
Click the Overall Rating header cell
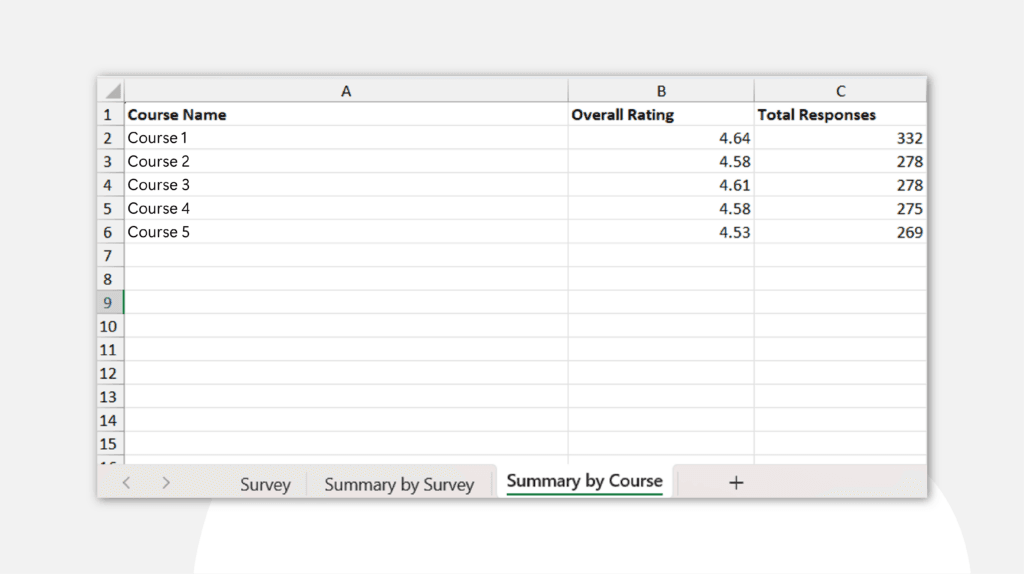point(661,114)
